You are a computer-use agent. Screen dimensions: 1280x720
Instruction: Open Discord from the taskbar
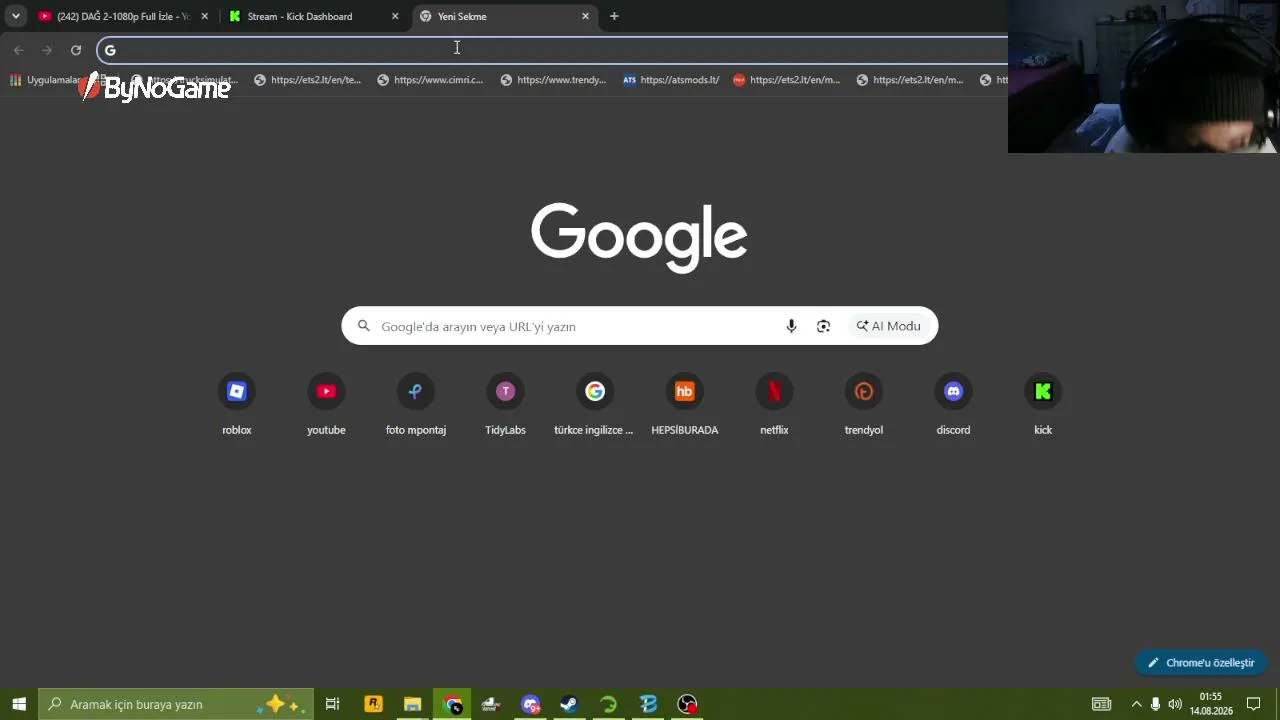pos(531,704)
